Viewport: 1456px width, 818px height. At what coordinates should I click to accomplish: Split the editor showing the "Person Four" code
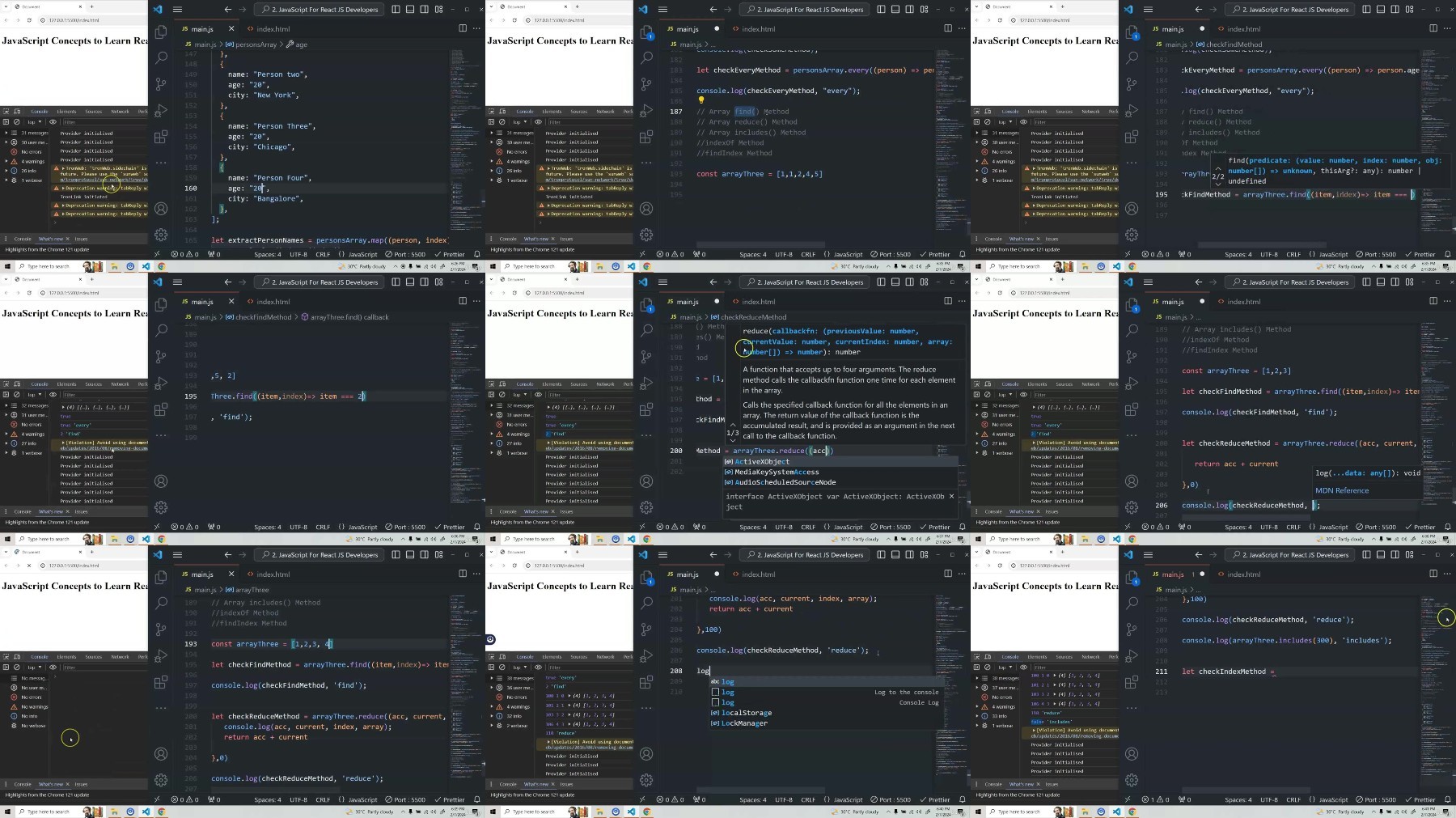[x=463, y=28]
